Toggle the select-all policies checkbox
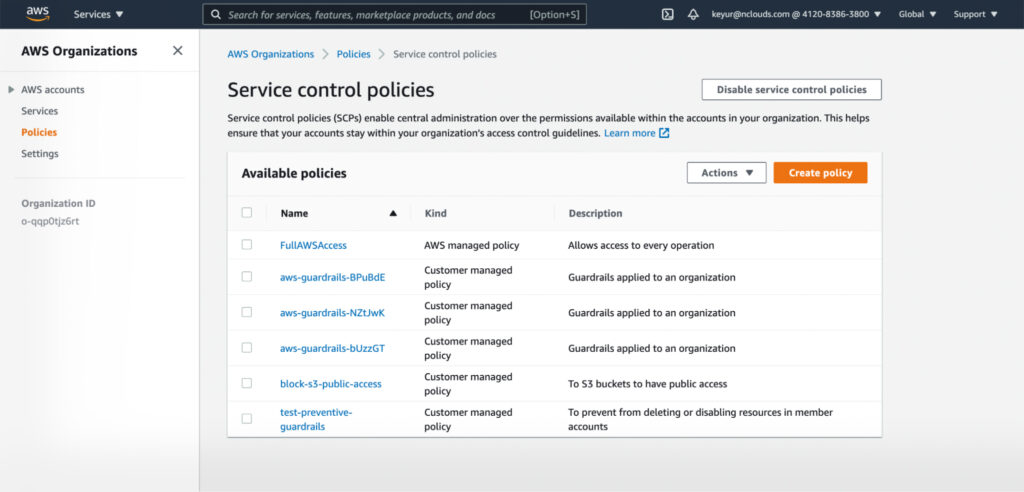Viewport: 1024px width, 492px height. click(247, 212)
